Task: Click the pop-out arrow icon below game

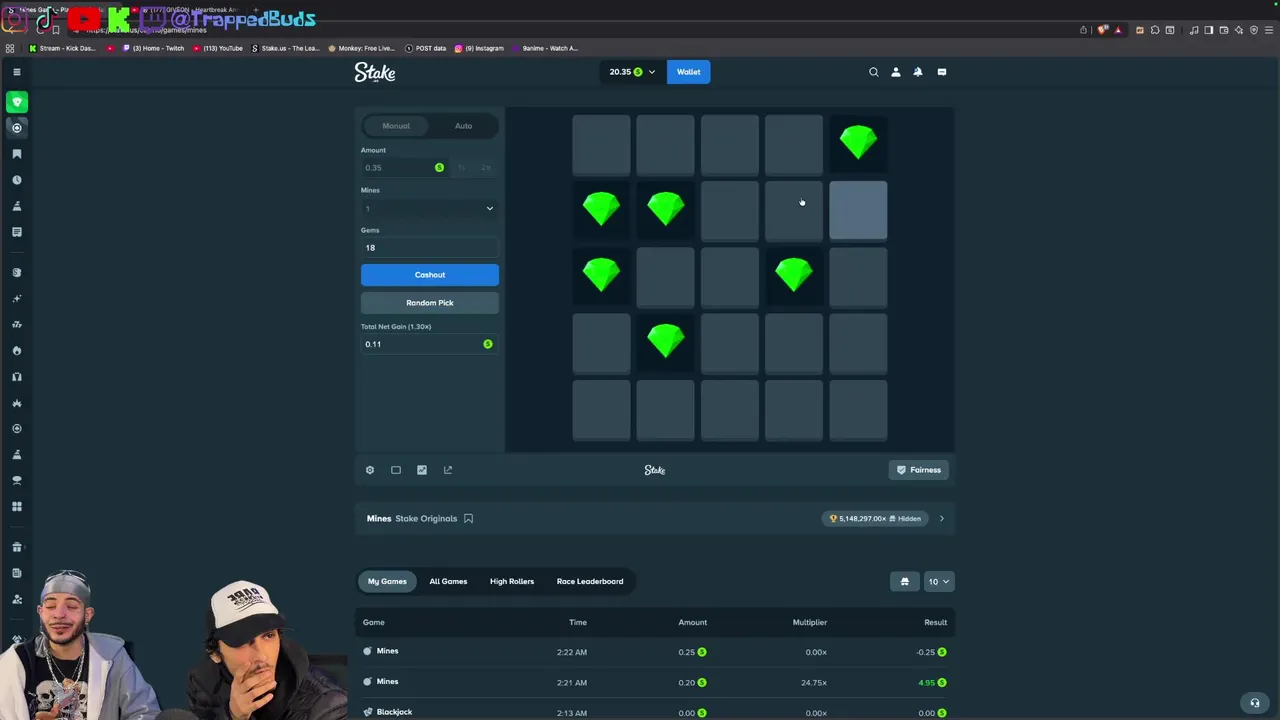Action: click(x=448, y=470)
